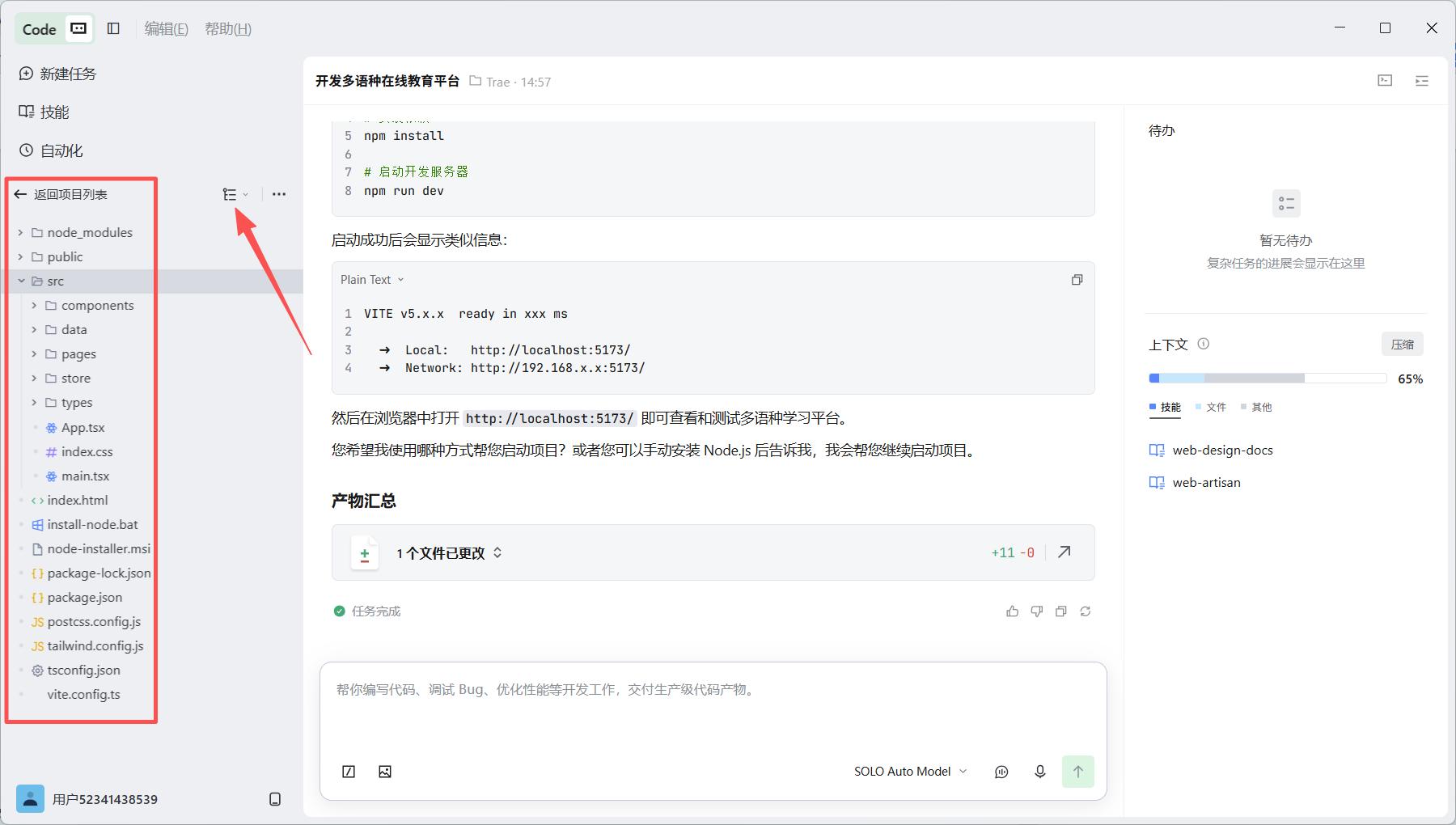This screenshot has width=1456, height=825.
Task: Click the Trae project folder icon
Action: (476, 81)
